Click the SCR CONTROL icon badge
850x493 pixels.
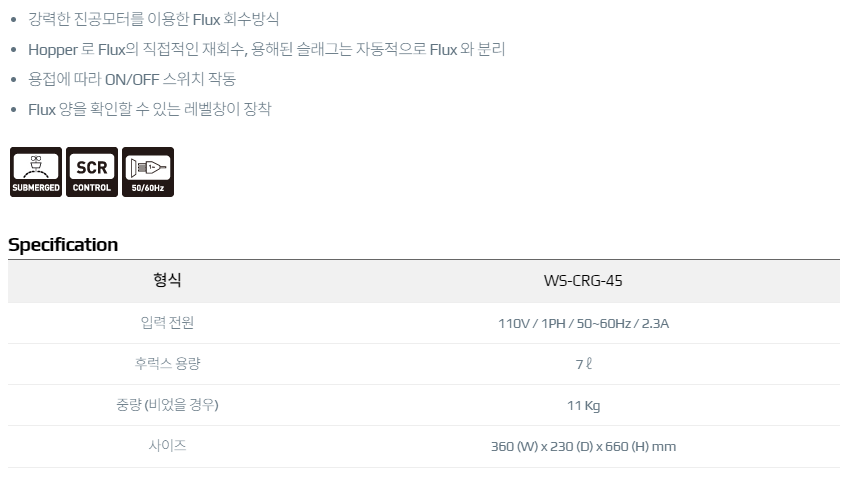pos(92,172)
